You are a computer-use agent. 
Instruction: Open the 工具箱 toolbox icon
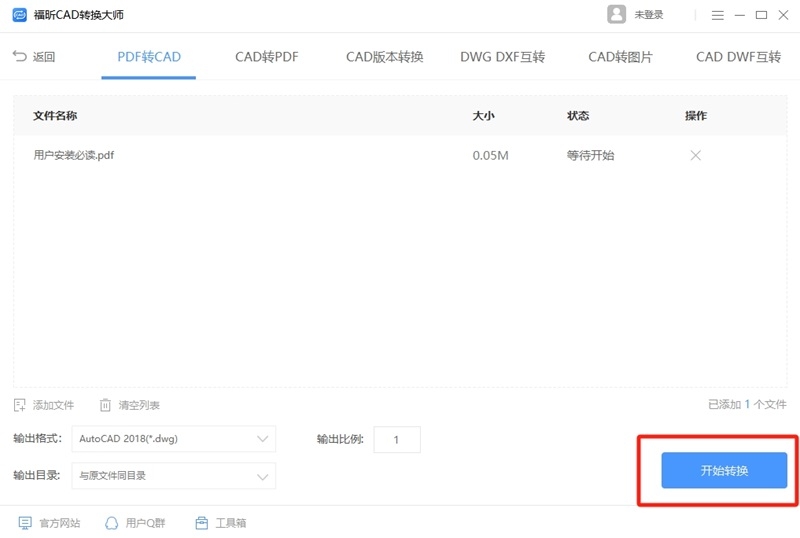[x=202, y=523]
